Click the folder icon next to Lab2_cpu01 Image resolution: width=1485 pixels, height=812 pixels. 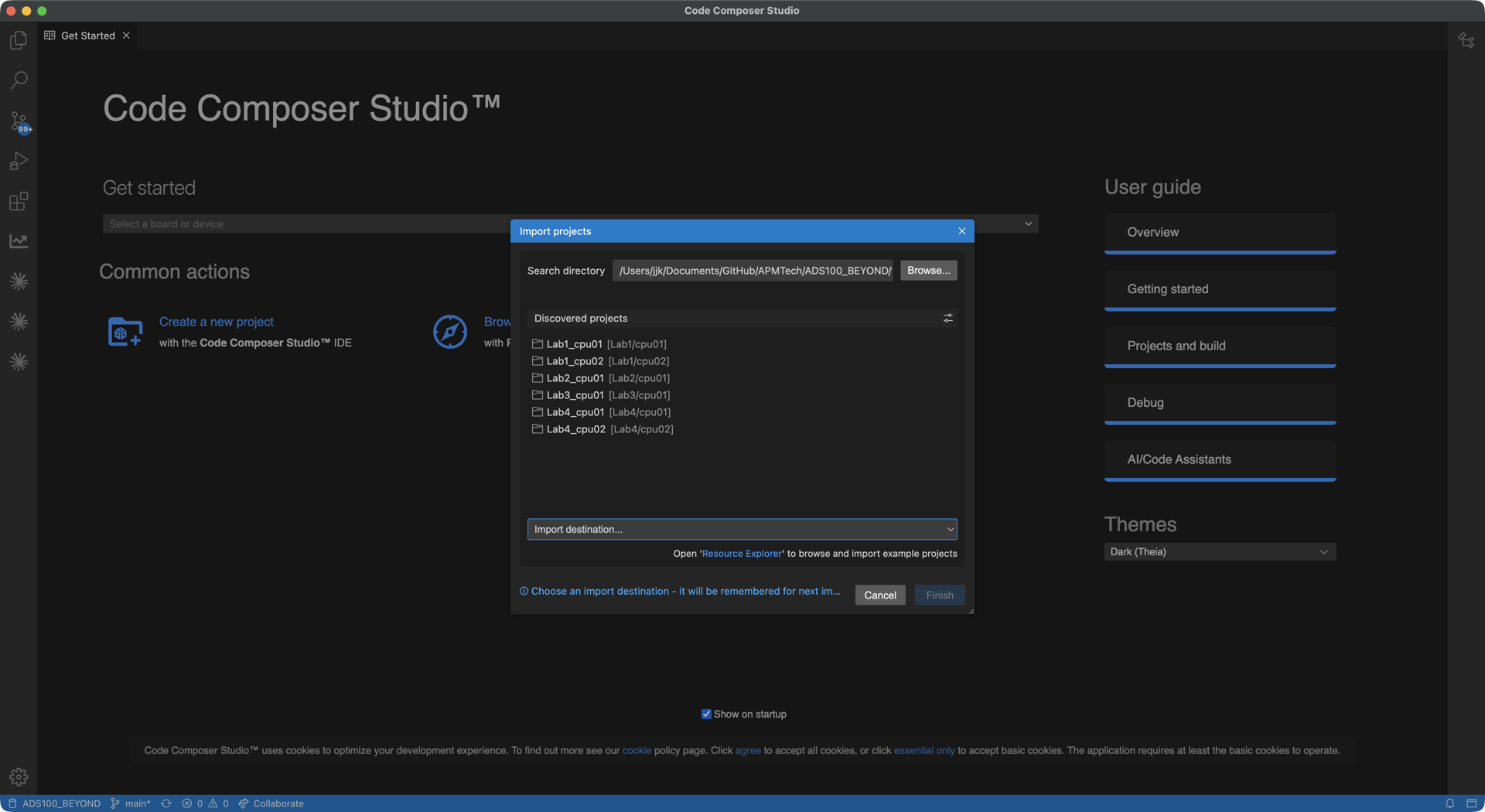click(x=537, y=378)
